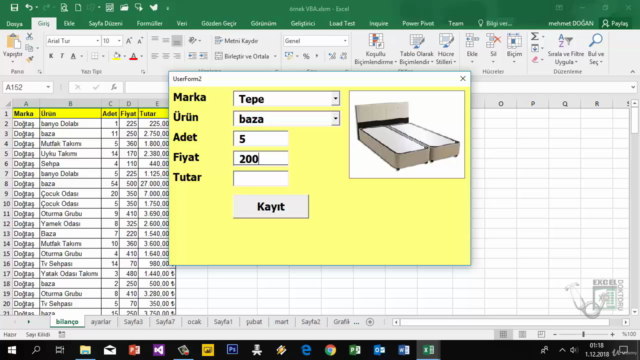Open Photoshop from the Windows taskbar
The width and height of the screenshot is (640, 360).
[232, 350]
